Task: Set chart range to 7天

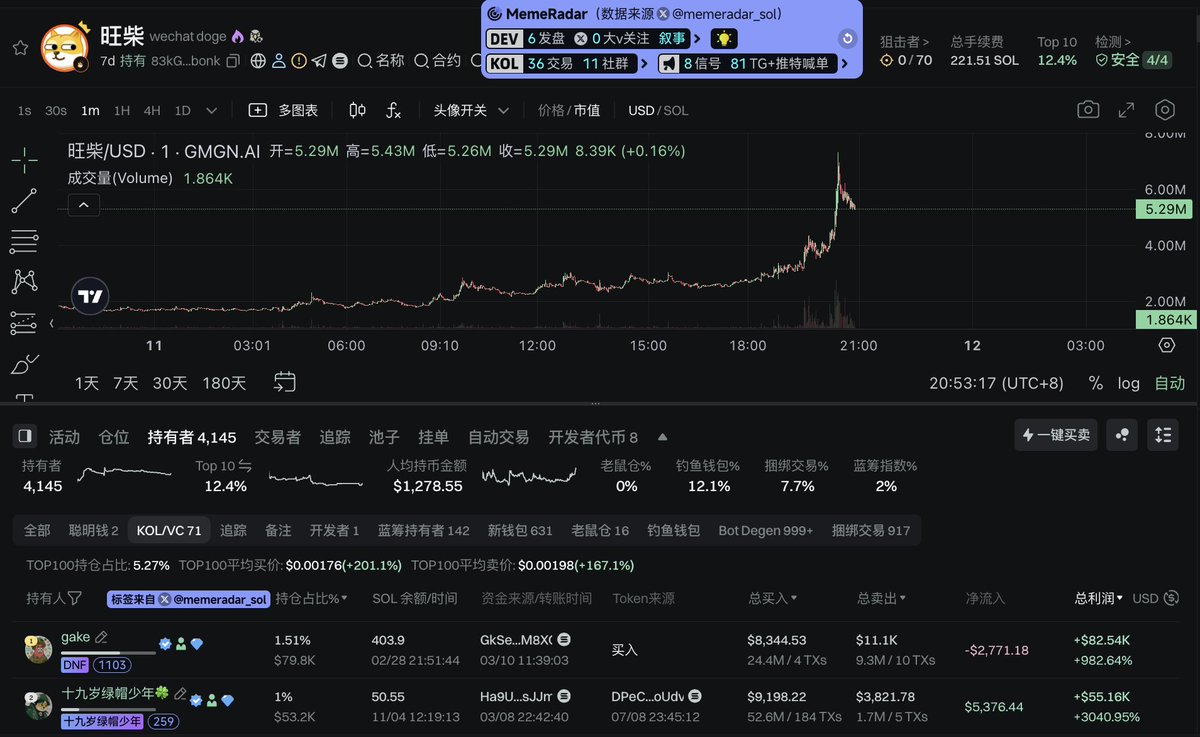Action: pos(125,383)
